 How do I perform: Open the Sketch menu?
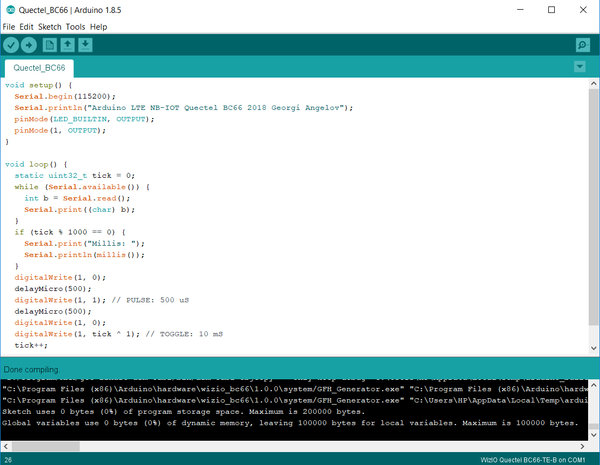pos(50,27)
